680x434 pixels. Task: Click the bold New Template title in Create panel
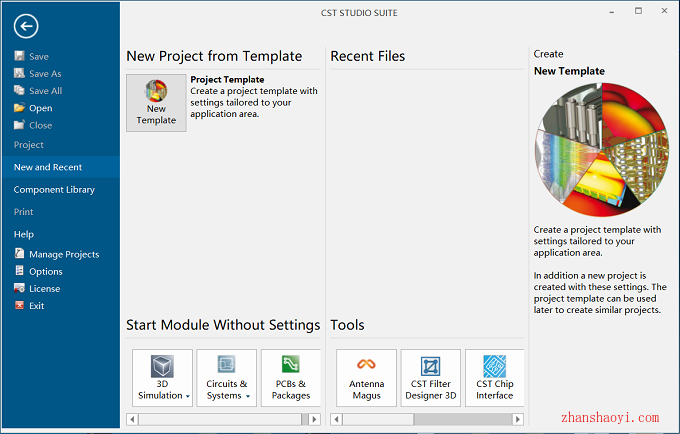[569, 71]
